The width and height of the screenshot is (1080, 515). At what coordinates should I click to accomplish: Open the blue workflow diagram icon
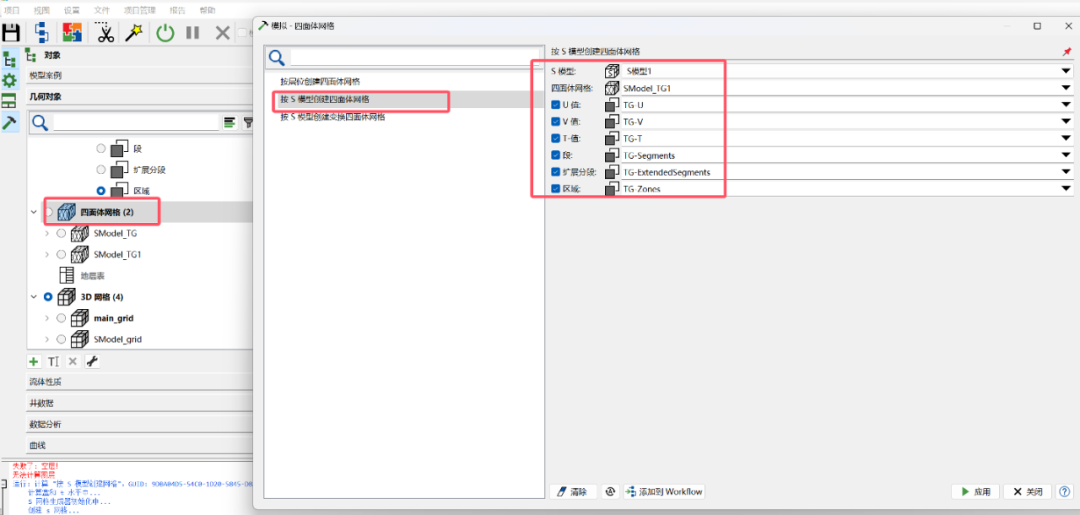[42, 32]
